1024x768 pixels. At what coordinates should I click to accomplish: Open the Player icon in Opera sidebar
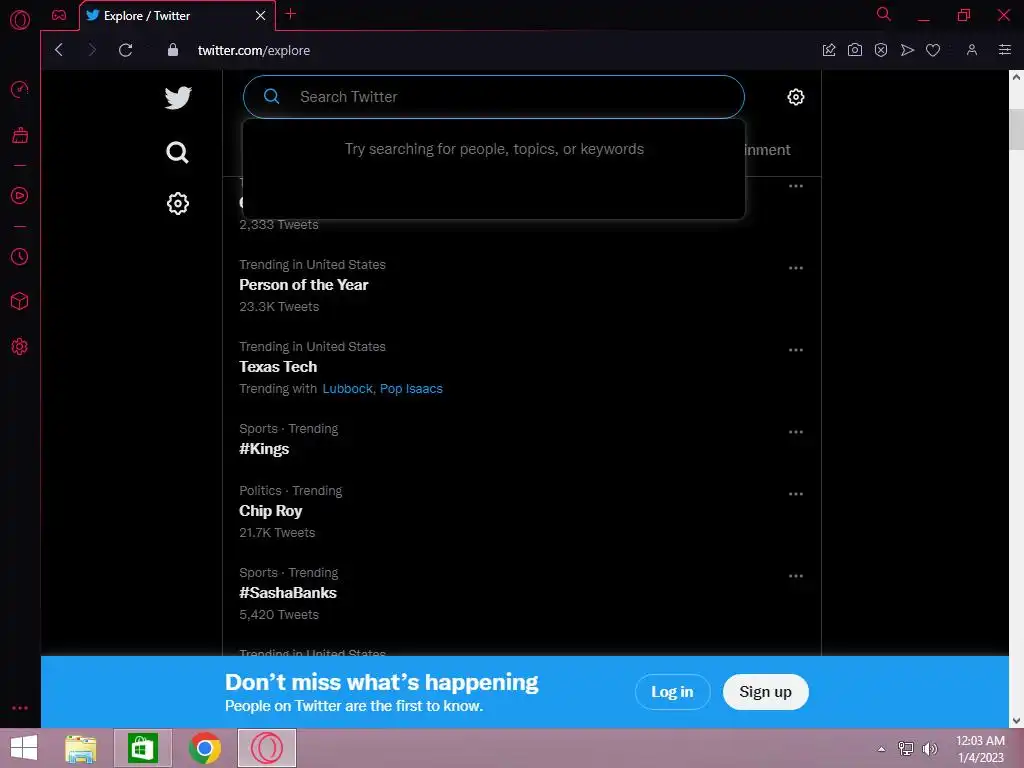pyautogui.click(x=20, y=195)
